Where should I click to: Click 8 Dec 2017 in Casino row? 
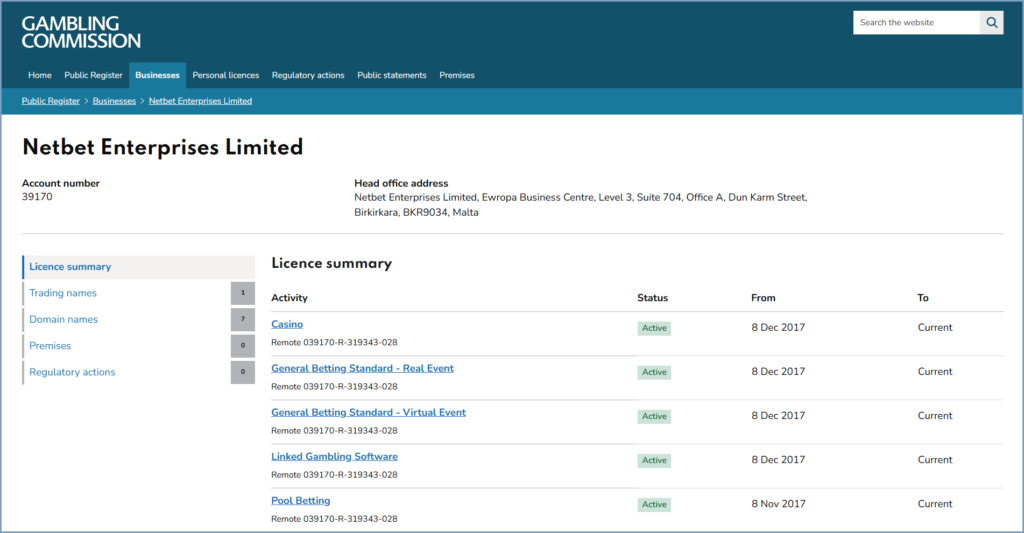click(778, 327)
